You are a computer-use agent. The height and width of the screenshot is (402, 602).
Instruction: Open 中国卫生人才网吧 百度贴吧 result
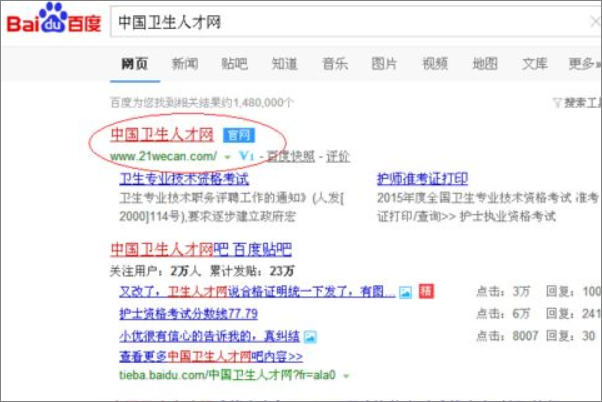(x=201, y=250)
